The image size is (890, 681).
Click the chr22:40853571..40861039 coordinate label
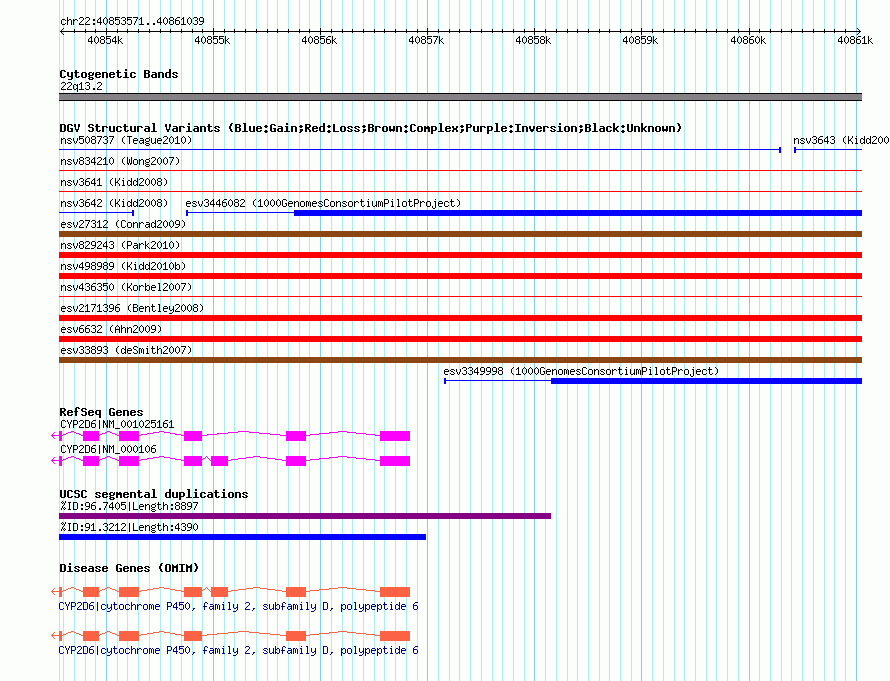(x=132, y=21)
